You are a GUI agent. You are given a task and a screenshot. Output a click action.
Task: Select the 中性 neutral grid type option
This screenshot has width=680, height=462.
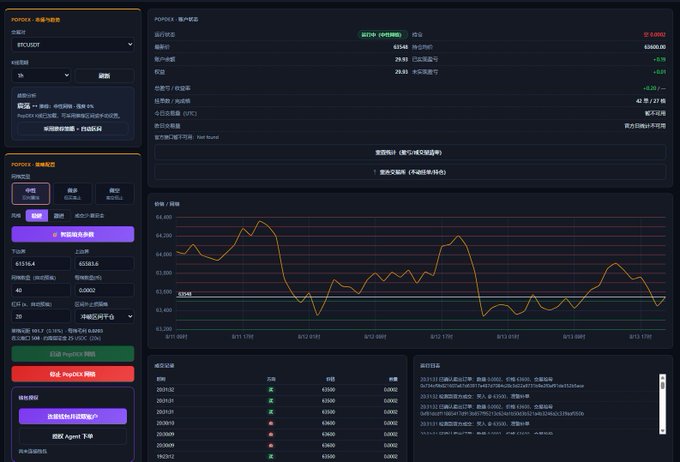pyautogui.click(x=31, y=193)
